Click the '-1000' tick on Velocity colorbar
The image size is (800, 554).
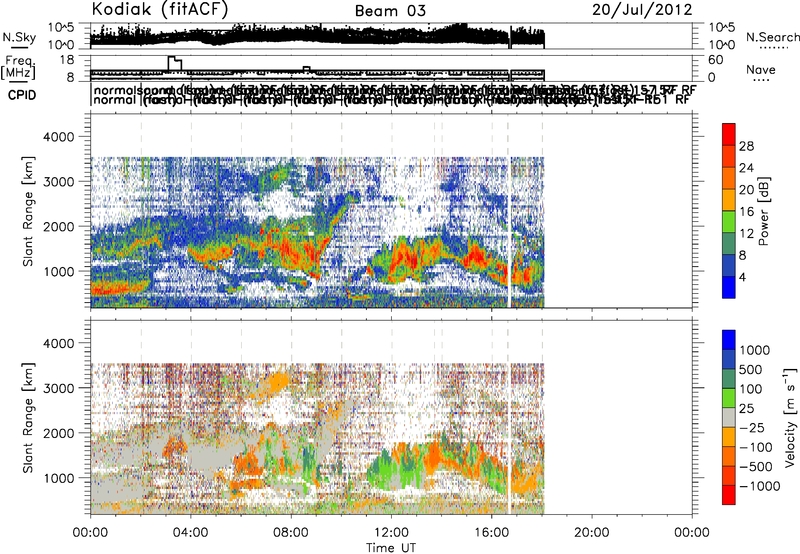(x=759, y=486)
